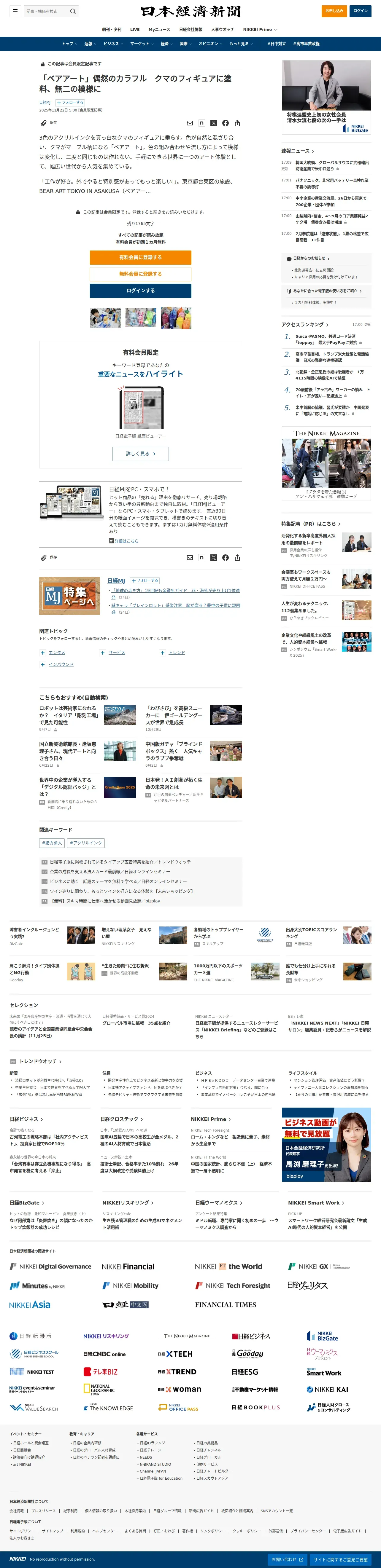Click 詳しく見る under the paper viewer
This screenshot has width=381, height=1568.
coord(141,454)
